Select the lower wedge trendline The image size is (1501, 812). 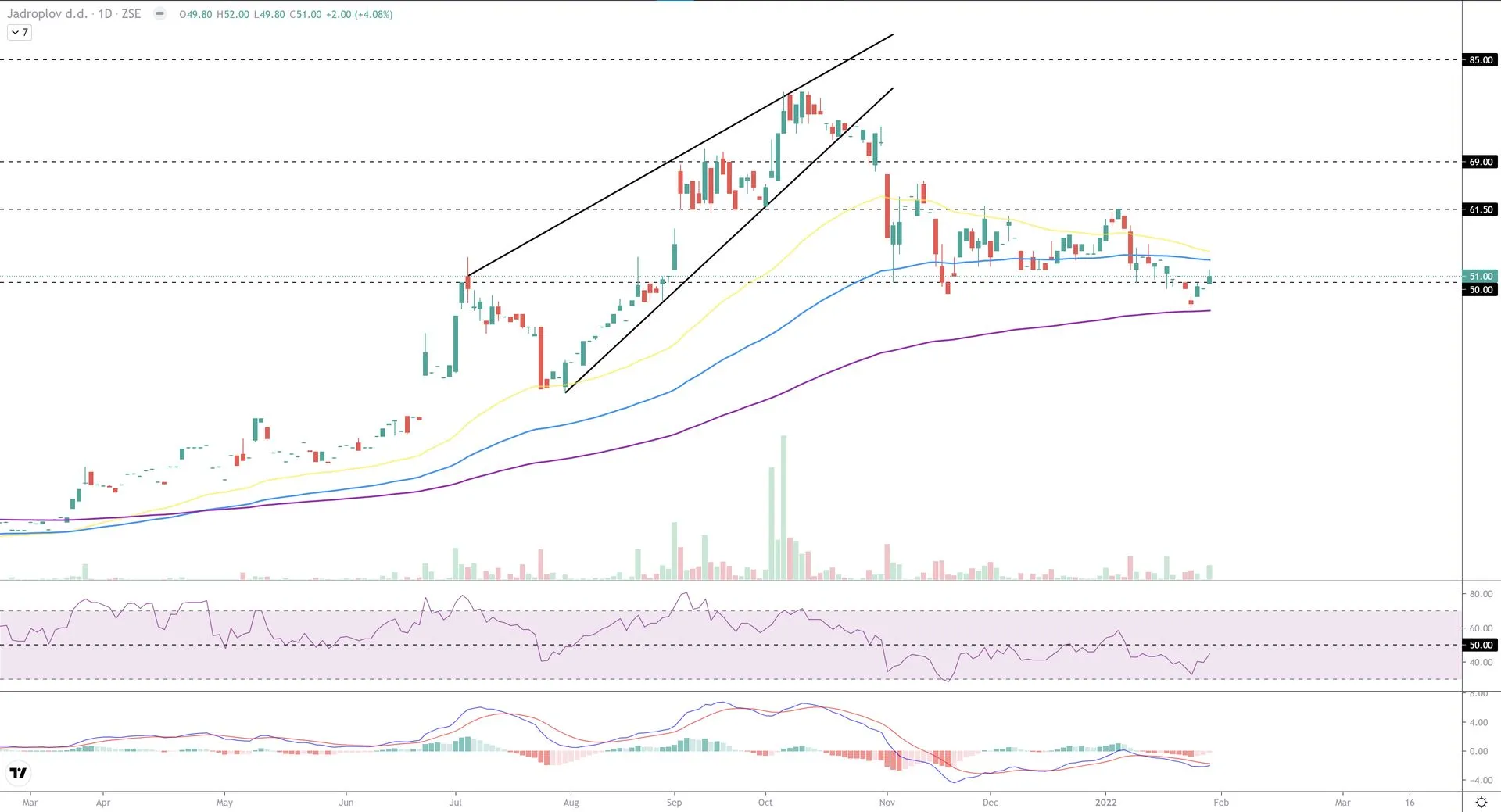[x=727, y=240]
